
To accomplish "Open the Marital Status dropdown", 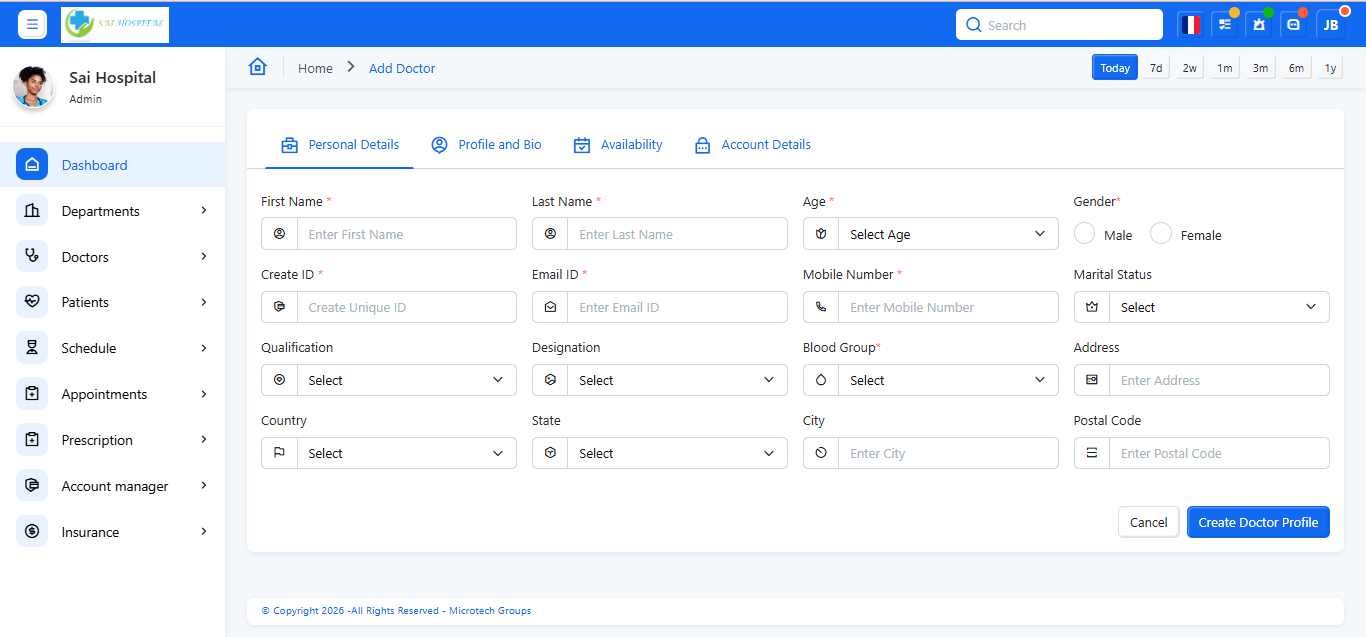I will point(1218,307).
